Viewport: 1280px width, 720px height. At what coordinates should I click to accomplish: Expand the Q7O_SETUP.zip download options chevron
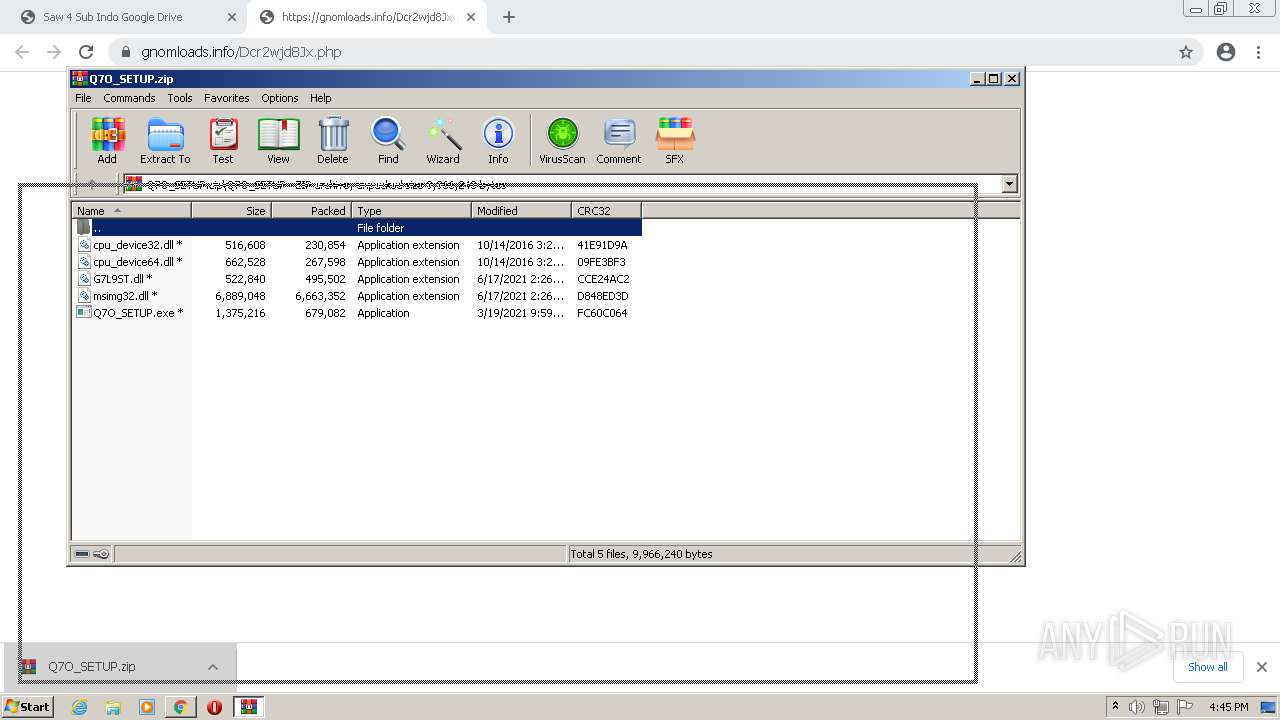click(213, 667)
